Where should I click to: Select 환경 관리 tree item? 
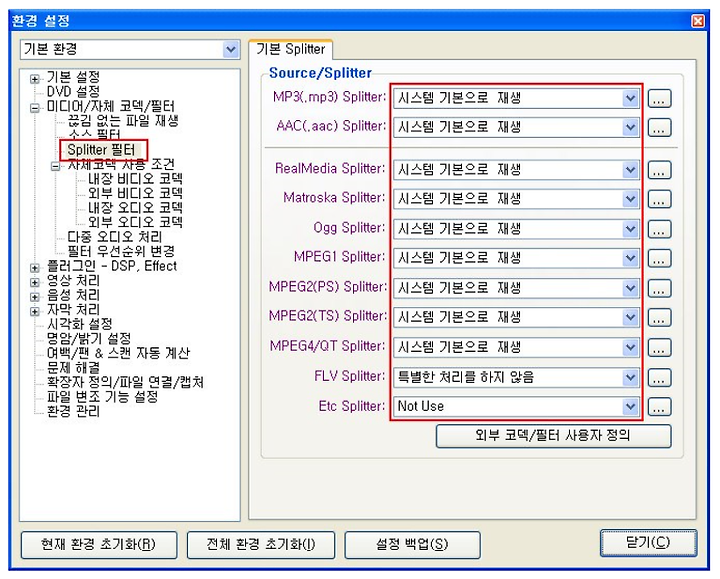[x=73, y=411]
